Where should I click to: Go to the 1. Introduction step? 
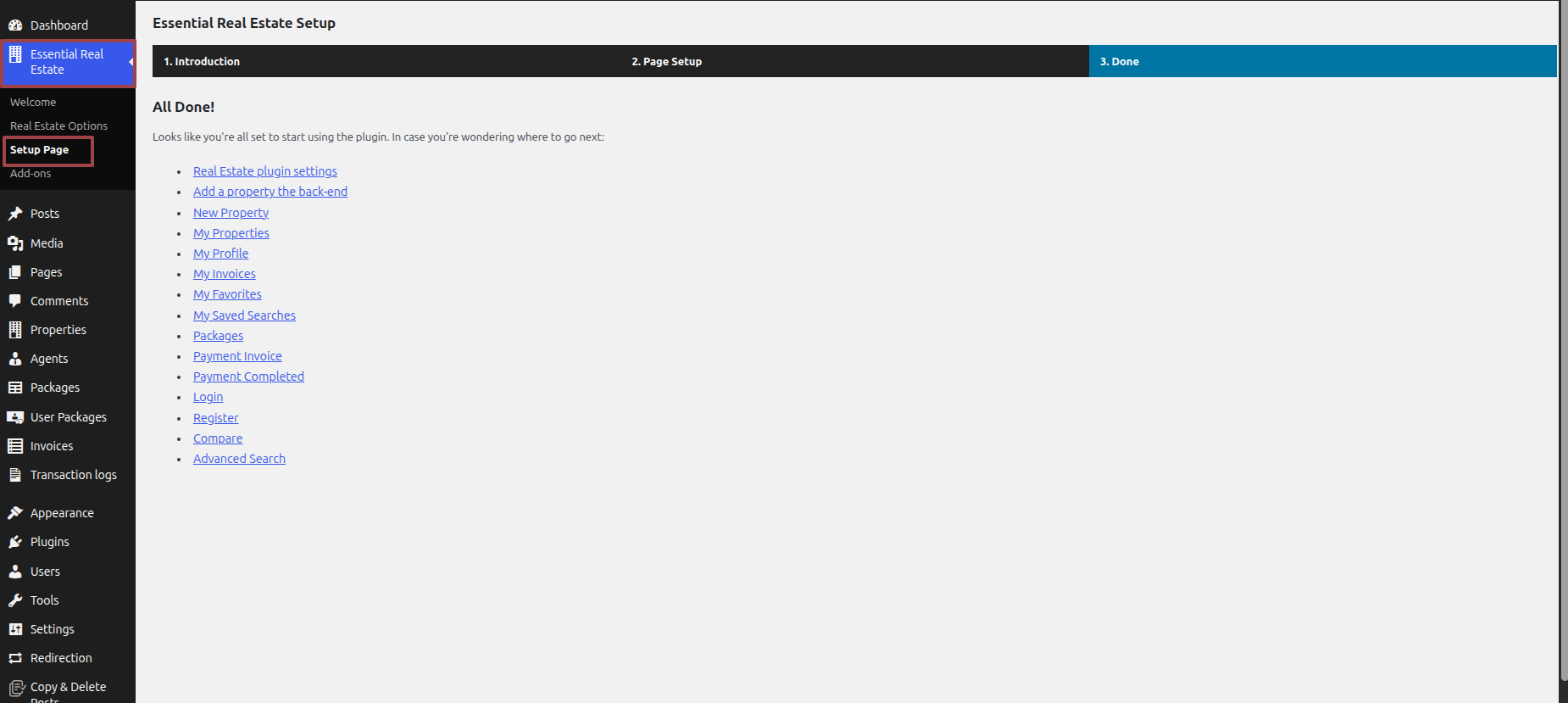pyautogui.click(x=202, y=62)
